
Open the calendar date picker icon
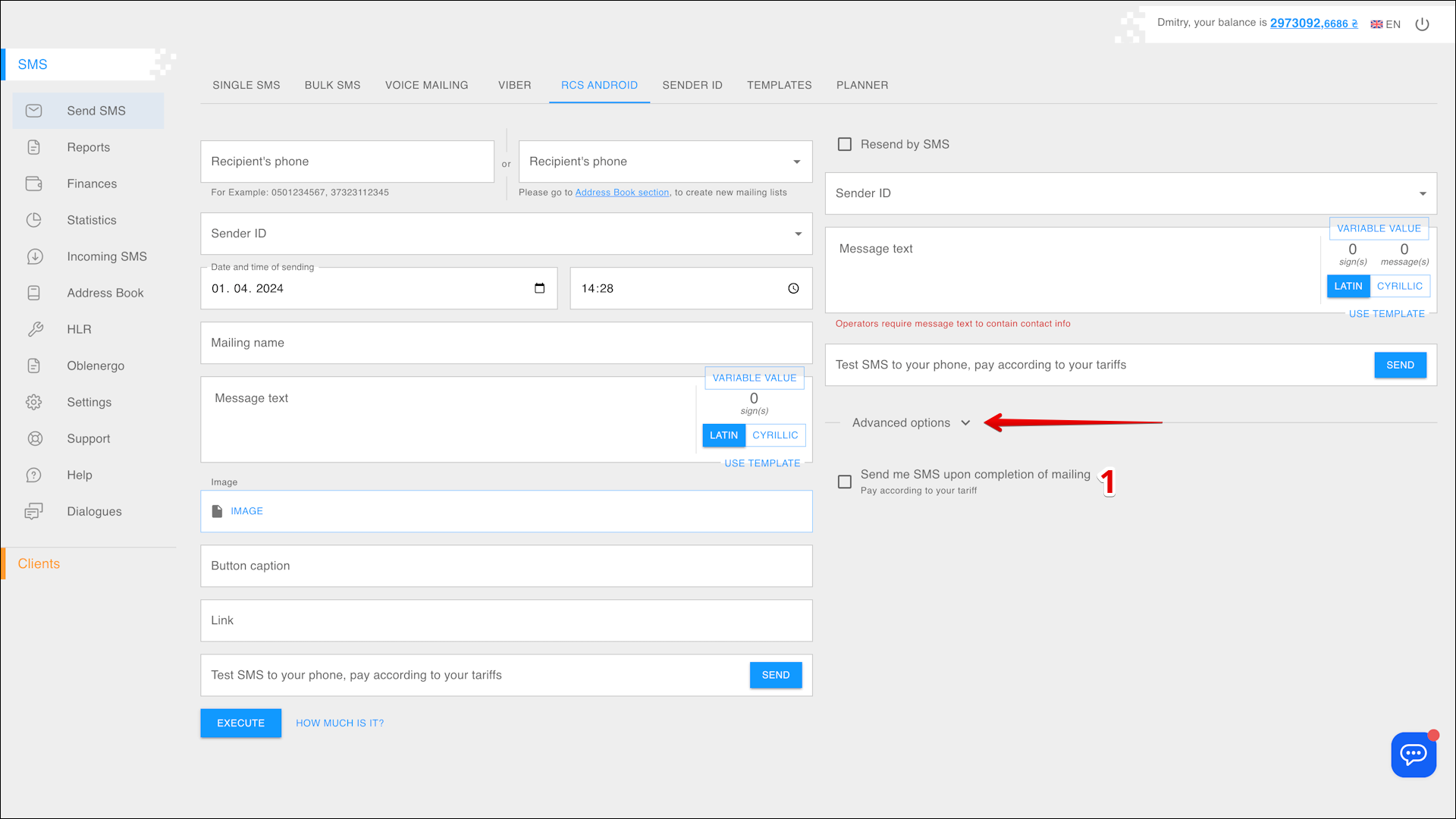539,288
